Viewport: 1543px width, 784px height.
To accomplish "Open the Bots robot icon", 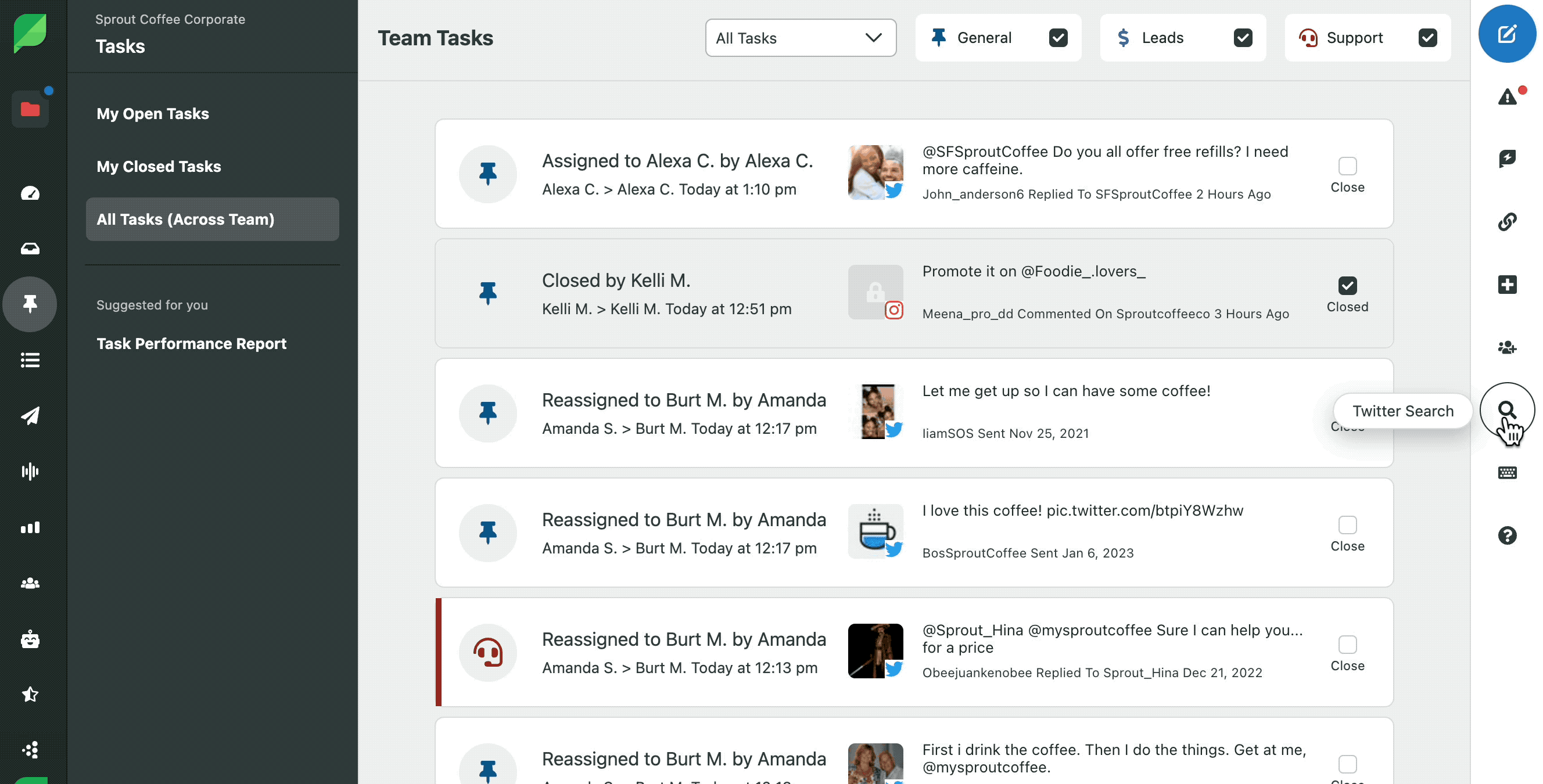I will point(30,639).
